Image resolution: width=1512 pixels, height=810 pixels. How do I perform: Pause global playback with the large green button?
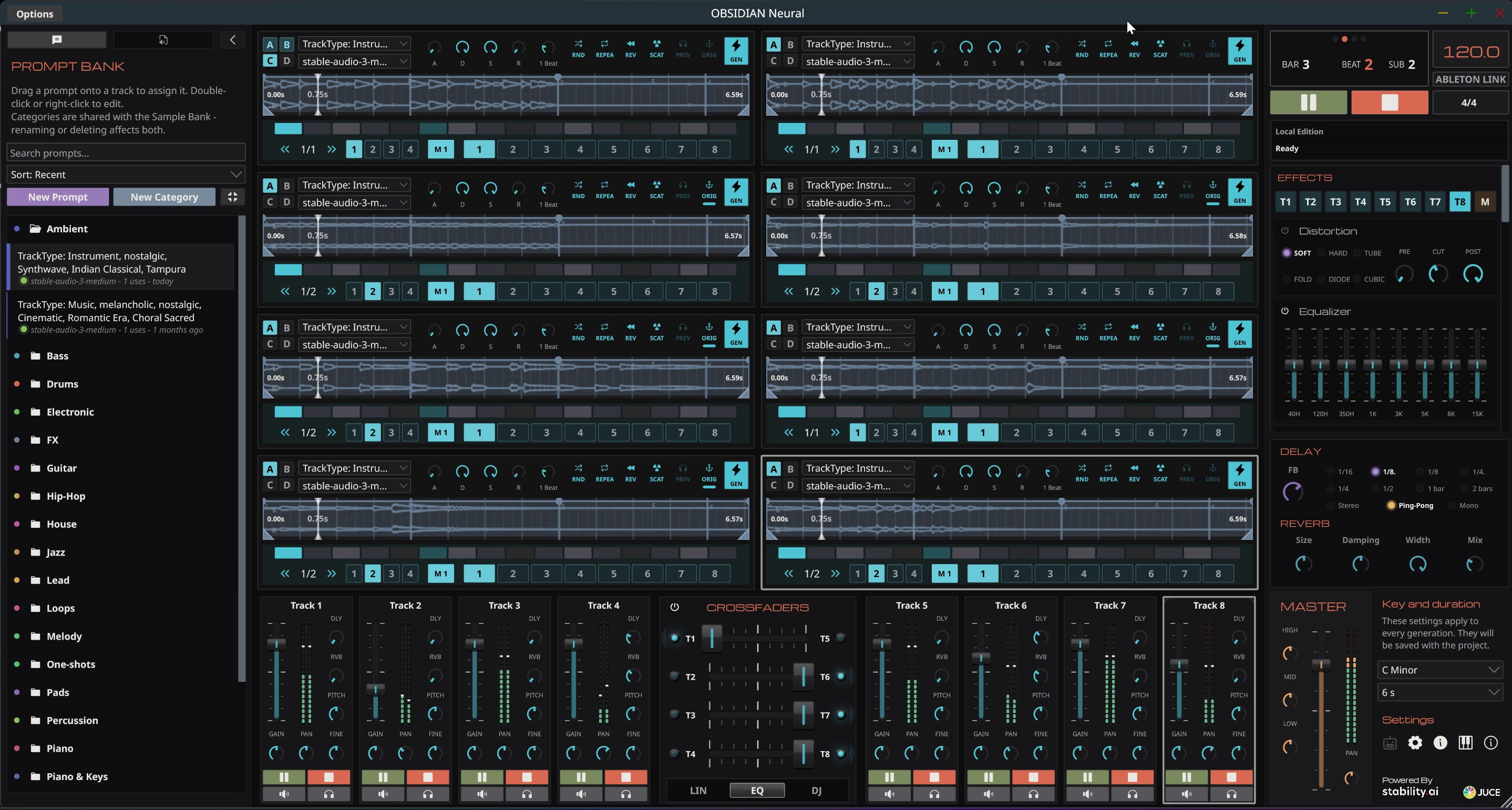tap(1309, 102)
